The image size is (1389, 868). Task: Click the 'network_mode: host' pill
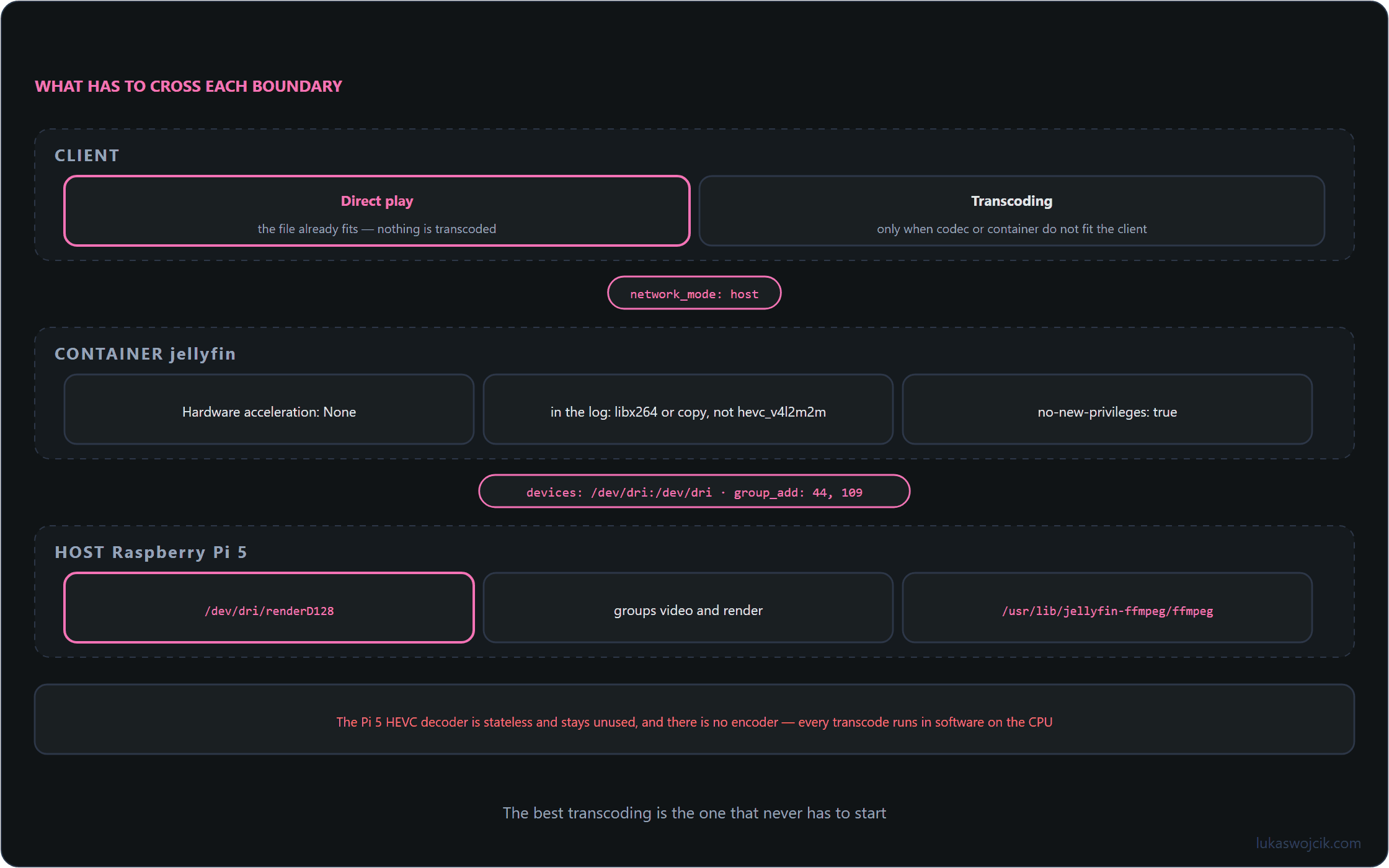(x=694, y=293)
